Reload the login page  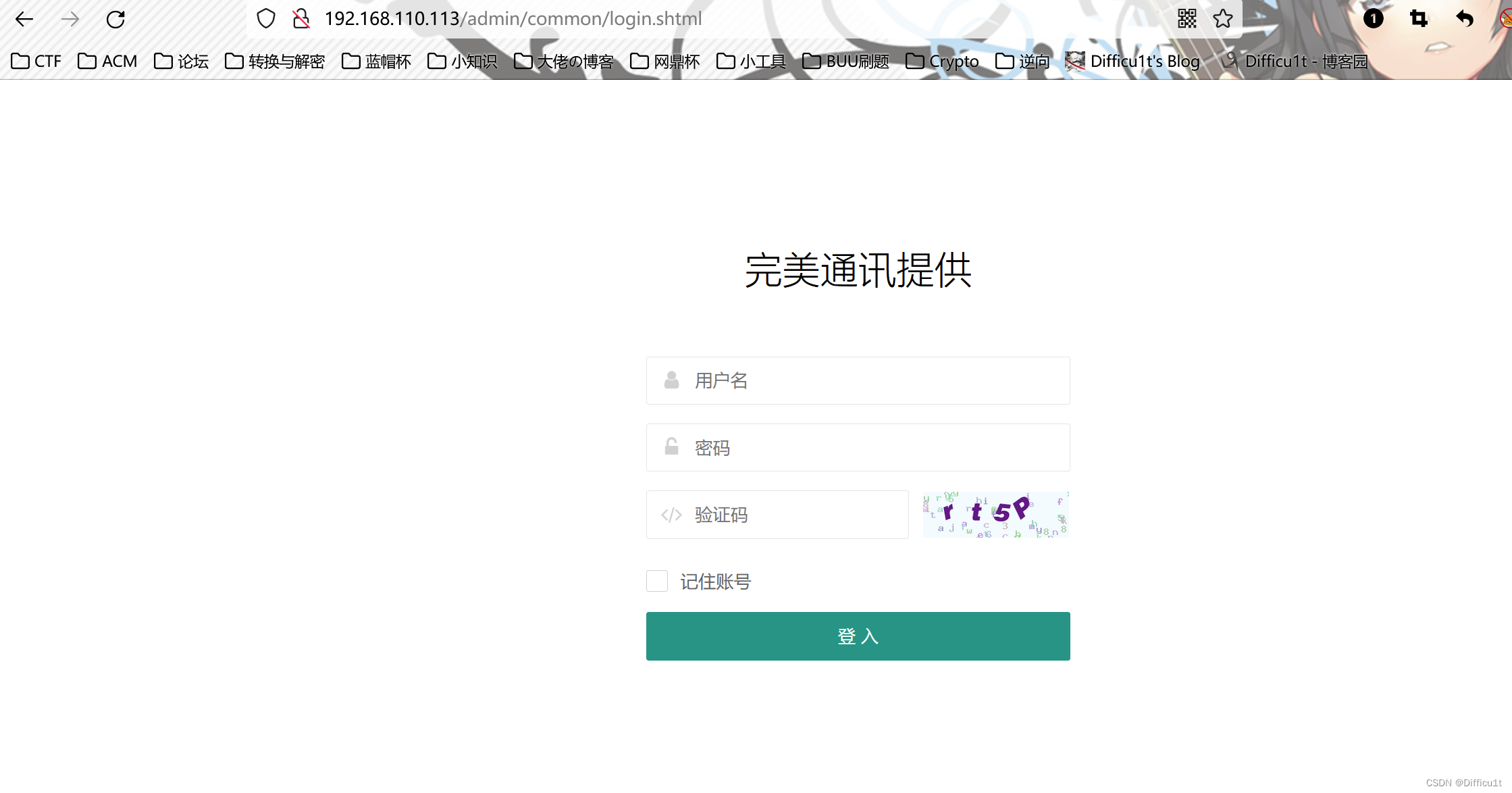(x=116, y=19)
